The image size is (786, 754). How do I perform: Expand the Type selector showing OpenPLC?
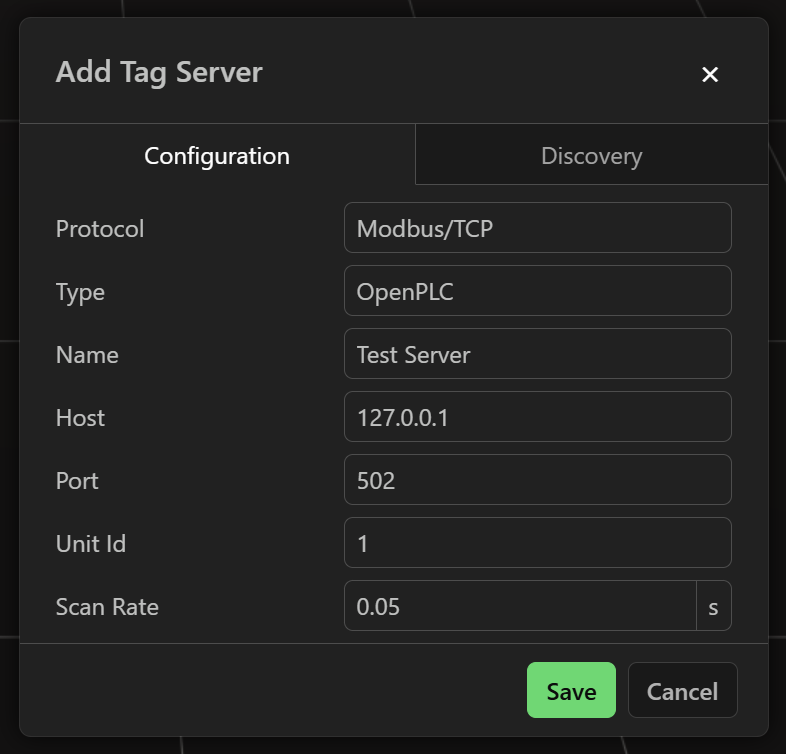click(537, 291)
